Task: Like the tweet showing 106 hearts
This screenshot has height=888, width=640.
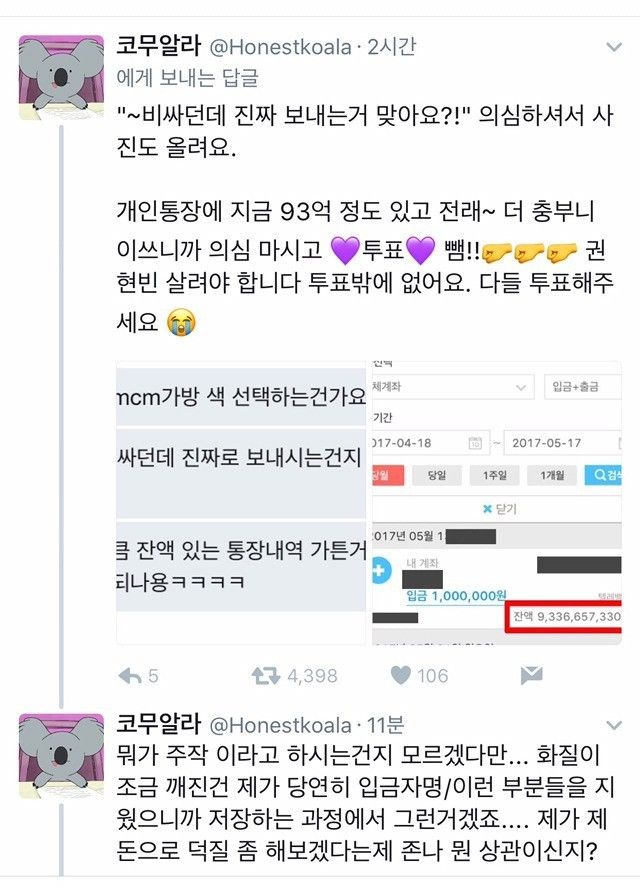Action: click(400, 674)
